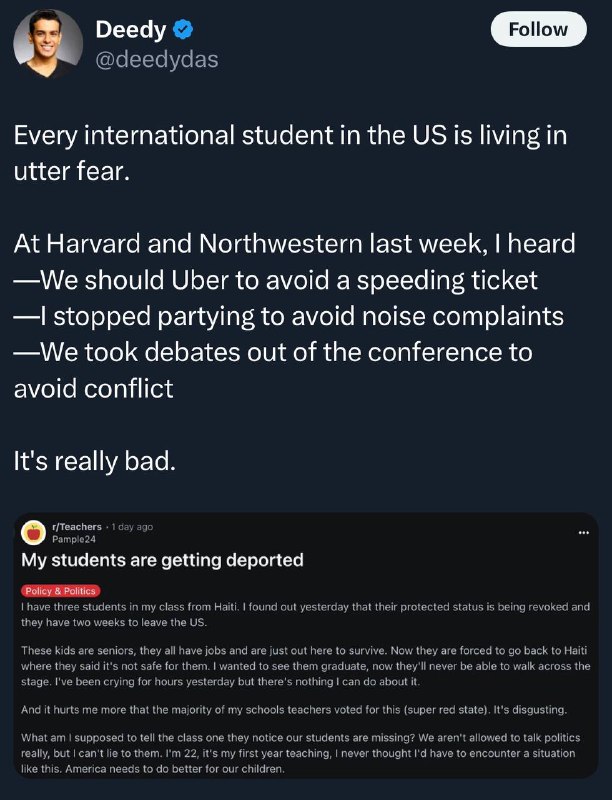Click the paragraph about three students from Haiti
The image size is (612, 800).
click(x=305, y=614)
